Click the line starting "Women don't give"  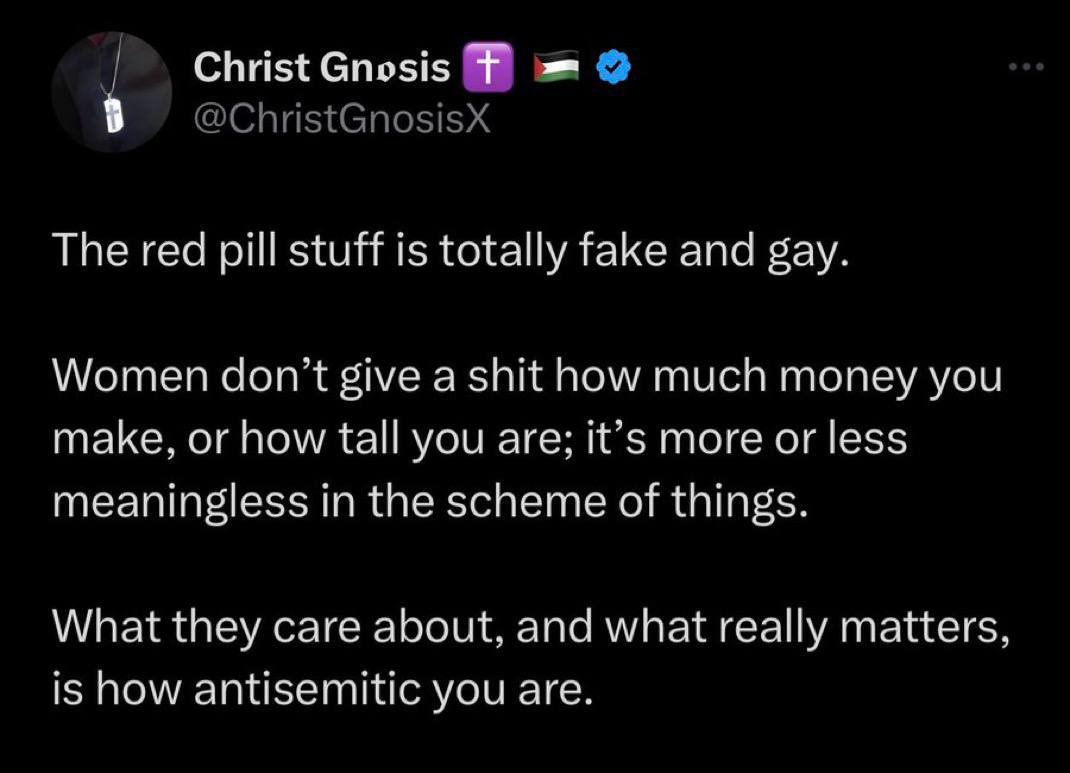[527, 377]
